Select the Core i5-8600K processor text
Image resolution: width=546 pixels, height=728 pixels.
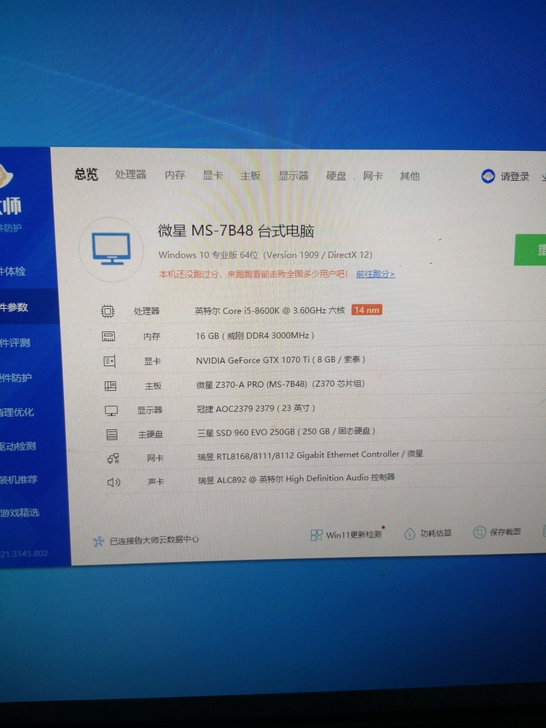click(x=270, y=310)
